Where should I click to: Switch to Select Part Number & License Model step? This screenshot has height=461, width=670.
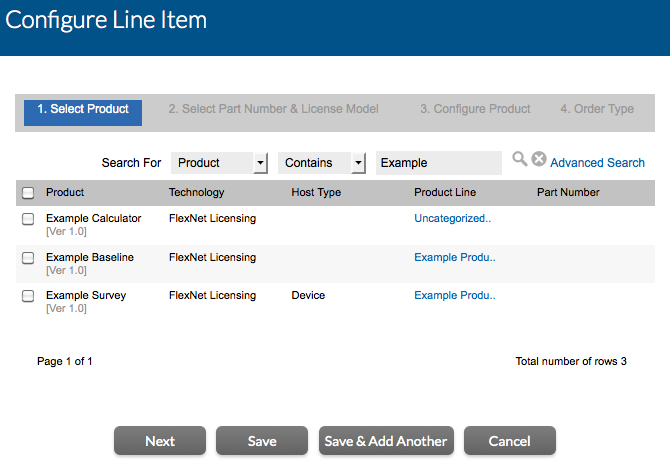[x=273, y=110]
